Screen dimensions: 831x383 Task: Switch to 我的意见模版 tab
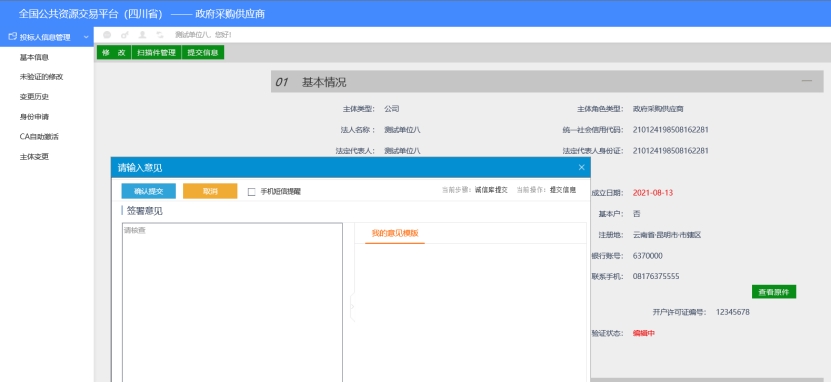pyautogui.click(x=395, y=233)
